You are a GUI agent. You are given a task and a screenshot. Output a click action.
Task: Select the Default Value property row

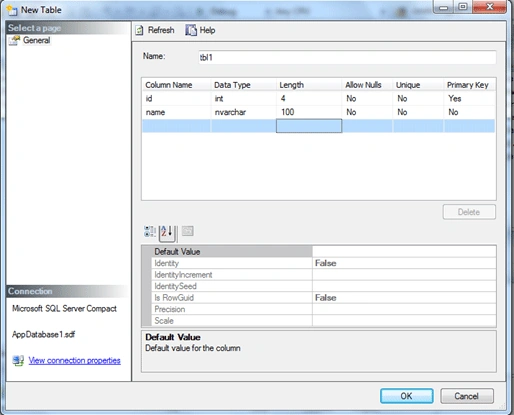click(232, 252)
